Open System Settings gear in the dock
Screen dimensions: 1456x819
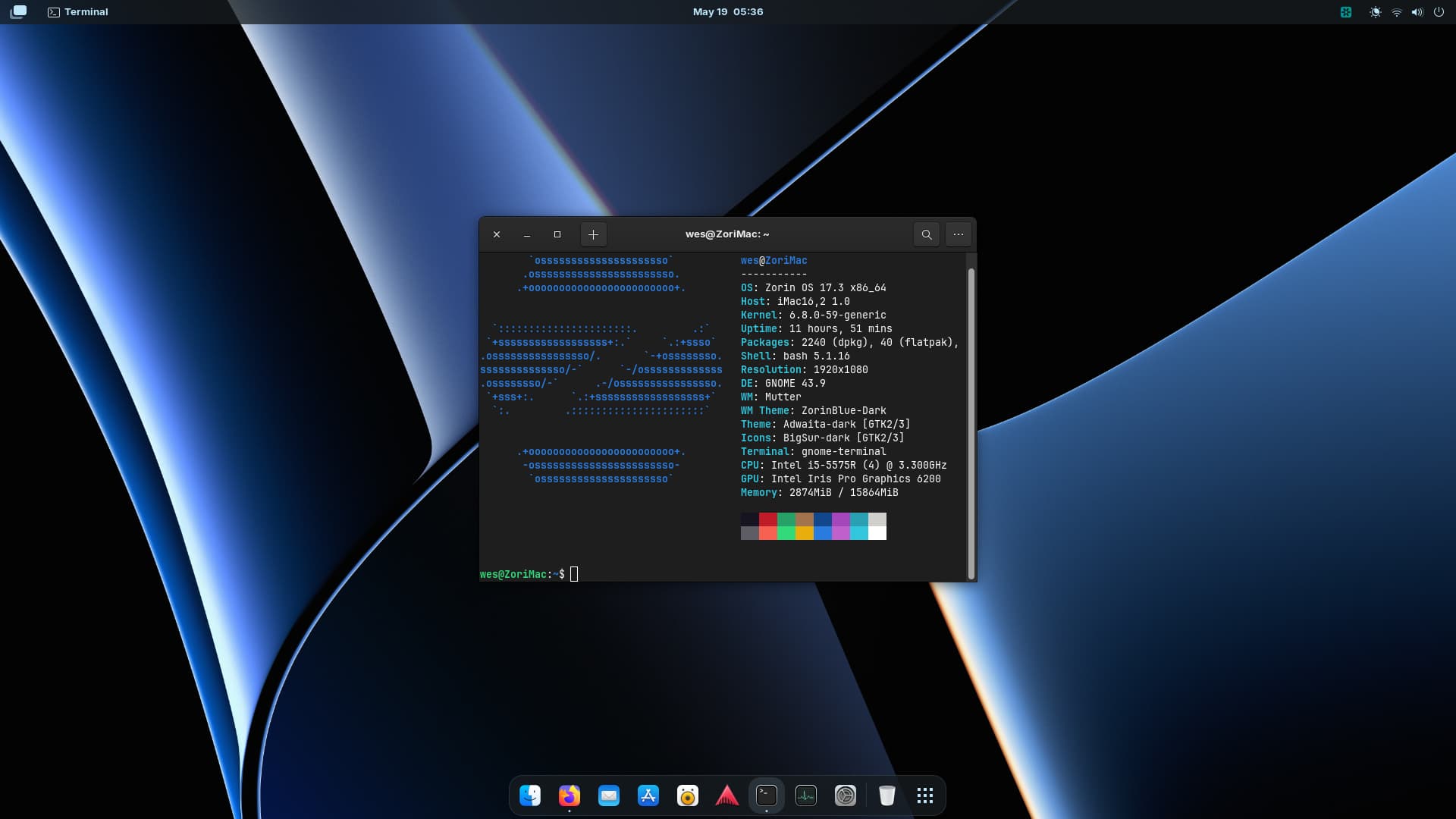[x=846, y=795]
